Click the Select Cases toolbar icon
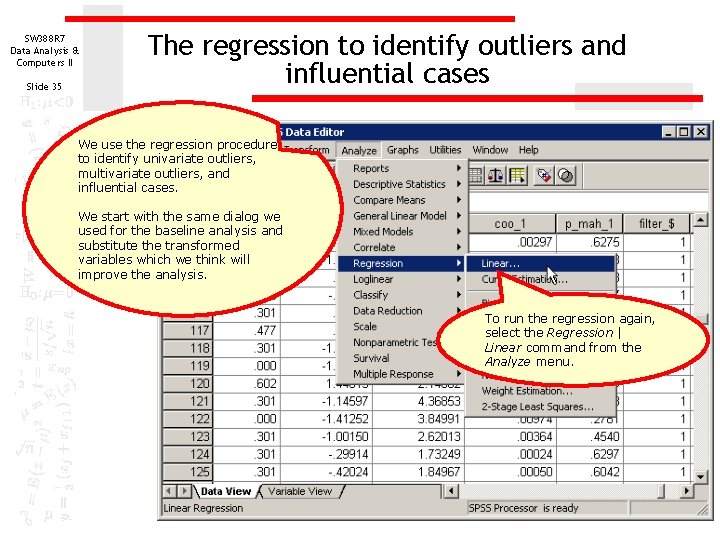 point(518,175)
